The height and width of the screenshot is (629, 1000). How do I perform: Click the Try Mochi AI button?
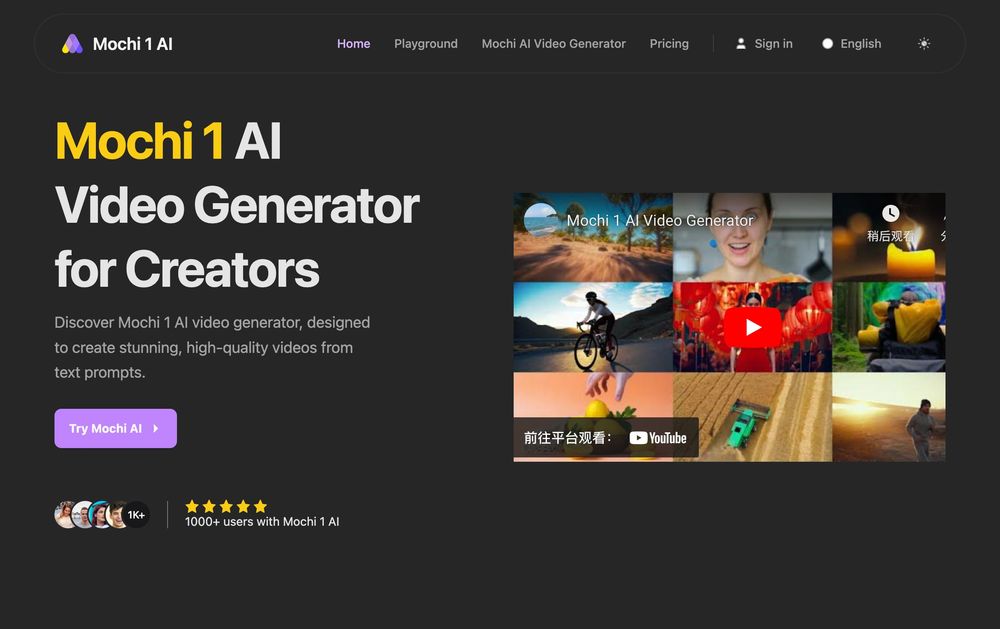pyautogui.click(x=115, y=429)
